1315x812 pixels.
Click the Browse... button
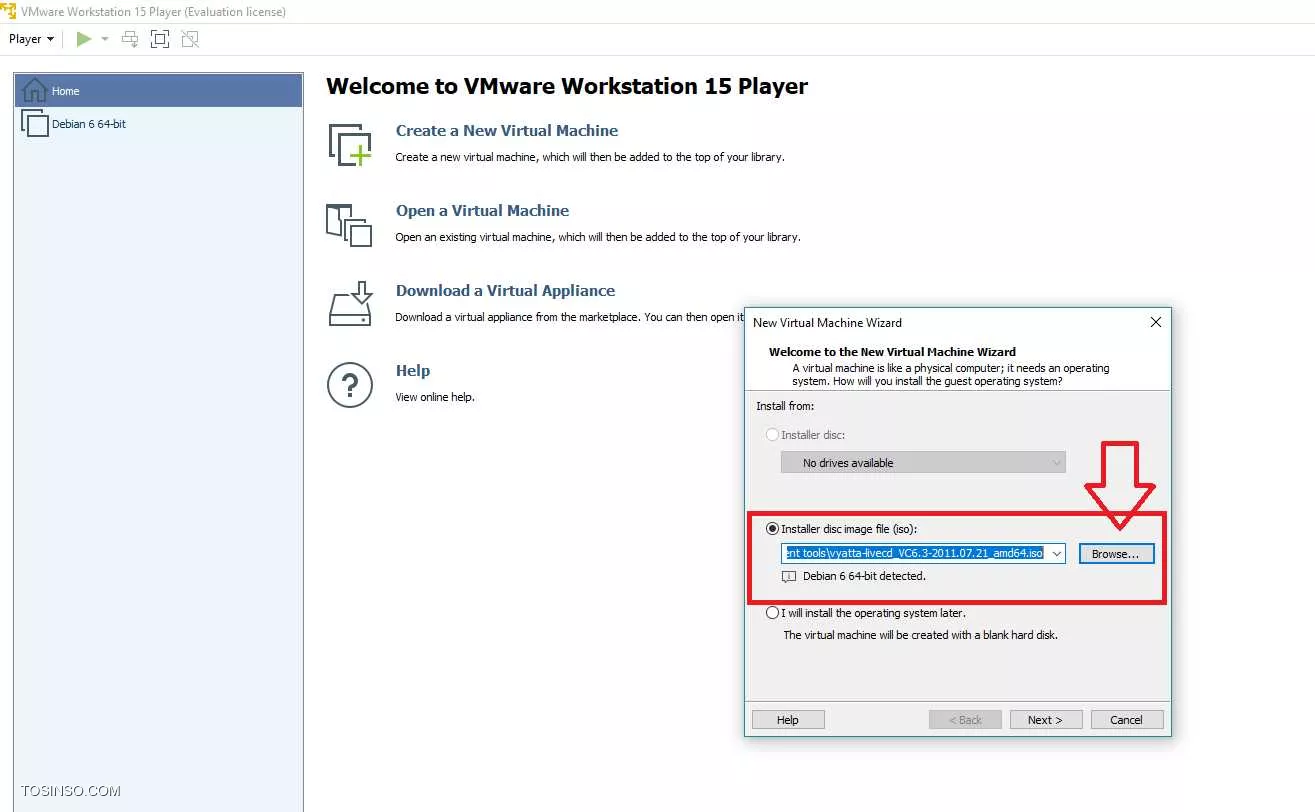(x=1116, y=553)
